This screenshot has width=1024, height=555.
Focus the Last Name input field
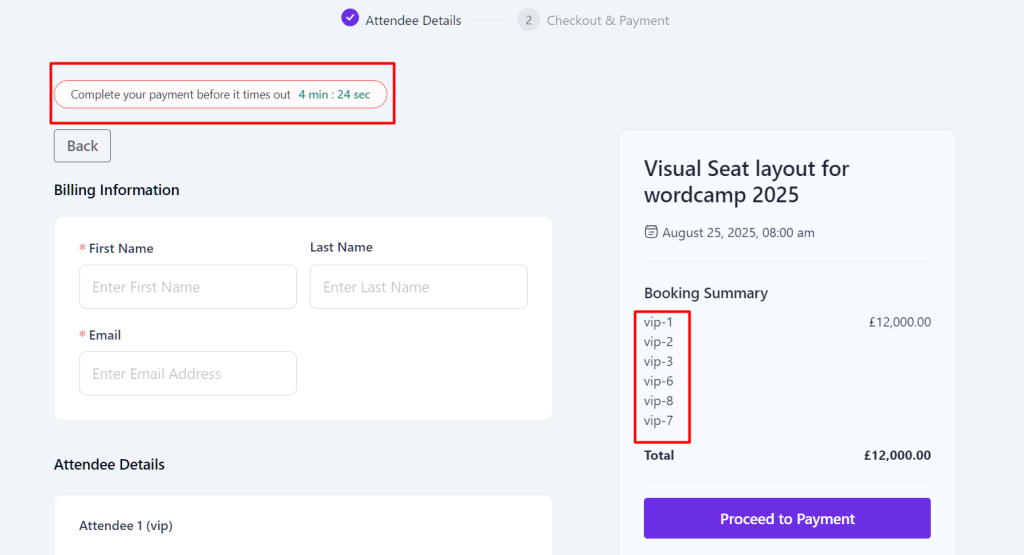419,287
